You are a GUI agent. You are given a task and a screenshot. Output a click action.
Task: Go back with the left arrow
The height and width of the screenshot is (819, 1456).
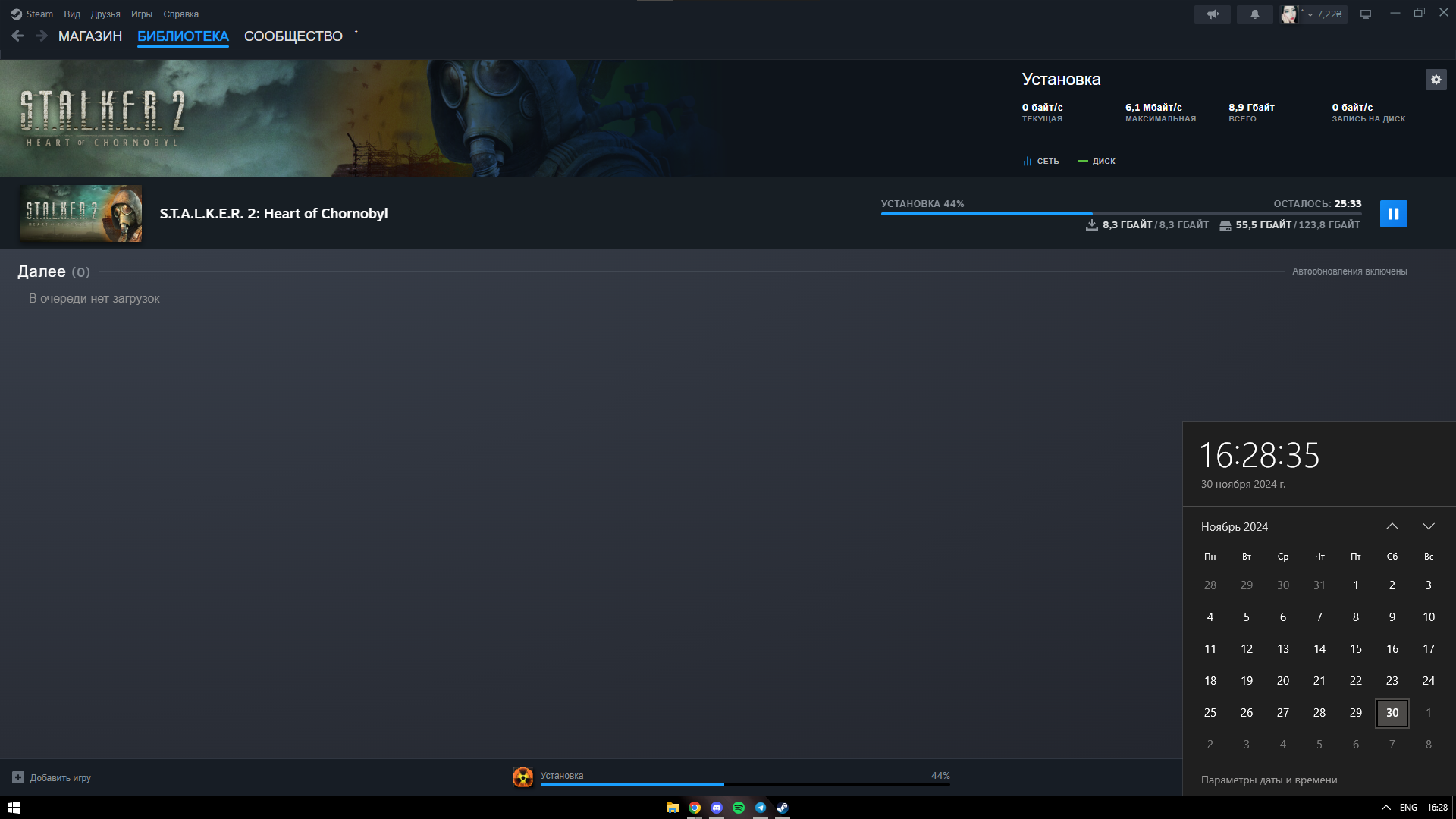click(x=17, y=36)
